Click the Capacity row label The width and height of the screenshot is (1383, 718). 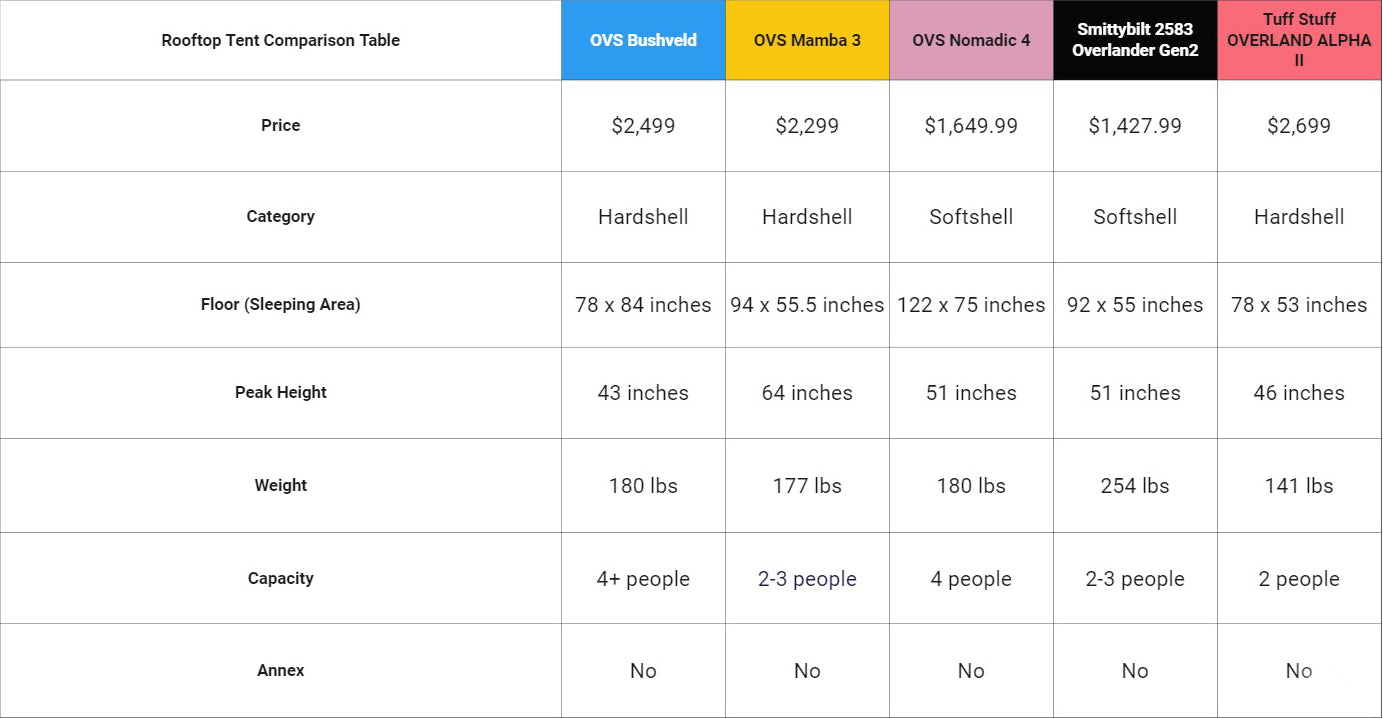pos(281,578)
